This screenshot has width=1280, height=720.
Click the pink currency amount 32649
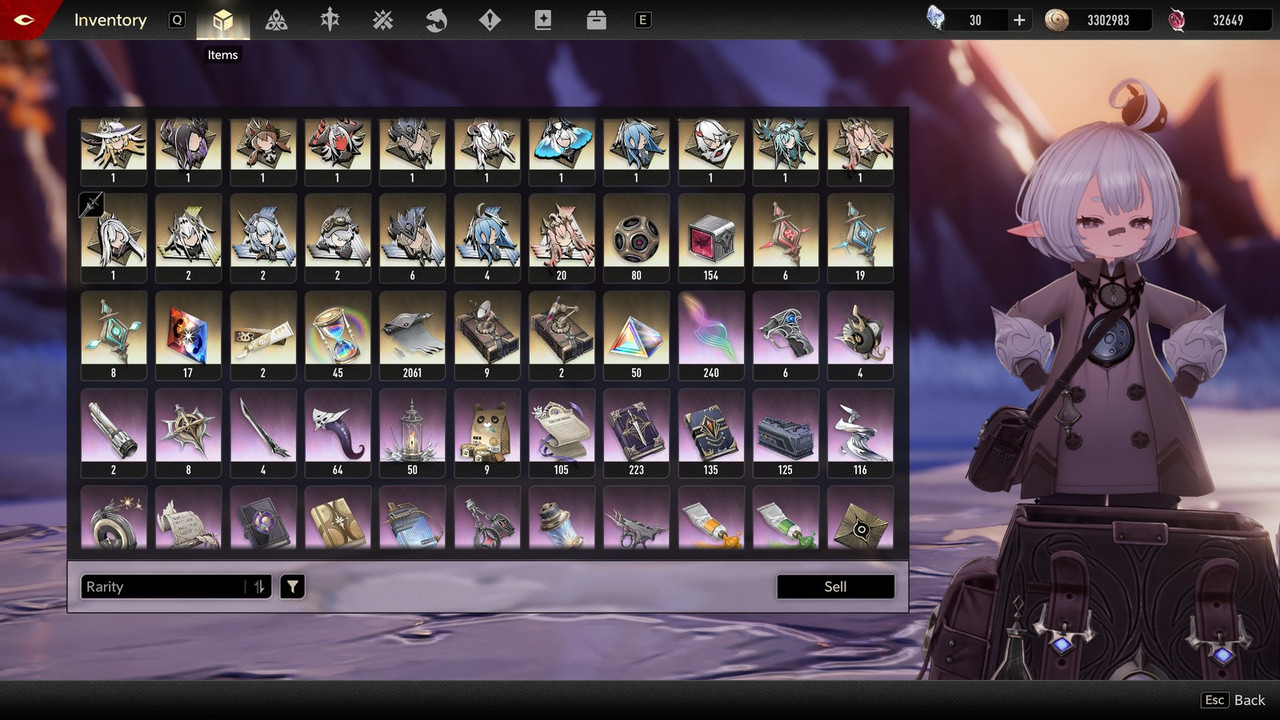tap(1228, 20)
